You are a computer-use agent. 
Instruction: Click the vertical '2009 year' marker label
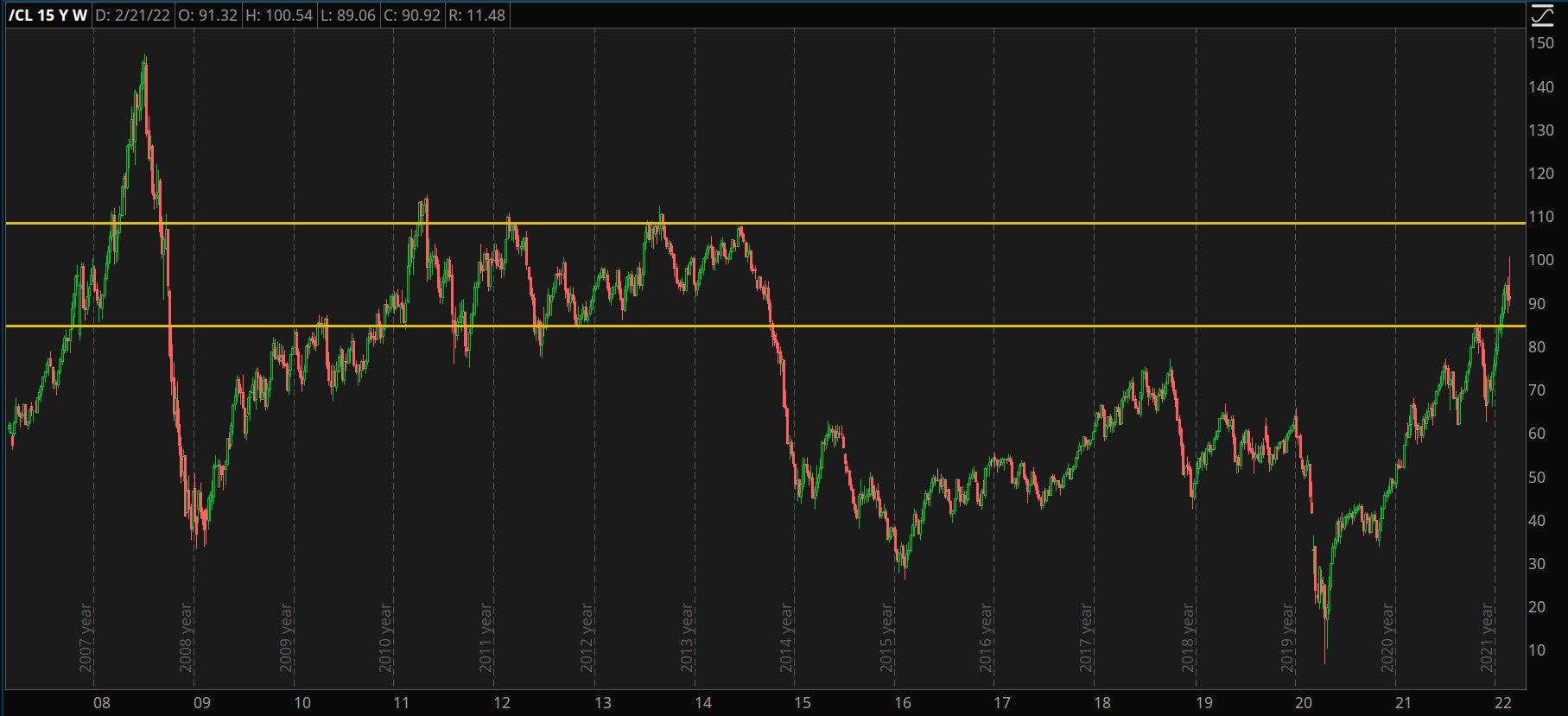(x=287, y=637)
